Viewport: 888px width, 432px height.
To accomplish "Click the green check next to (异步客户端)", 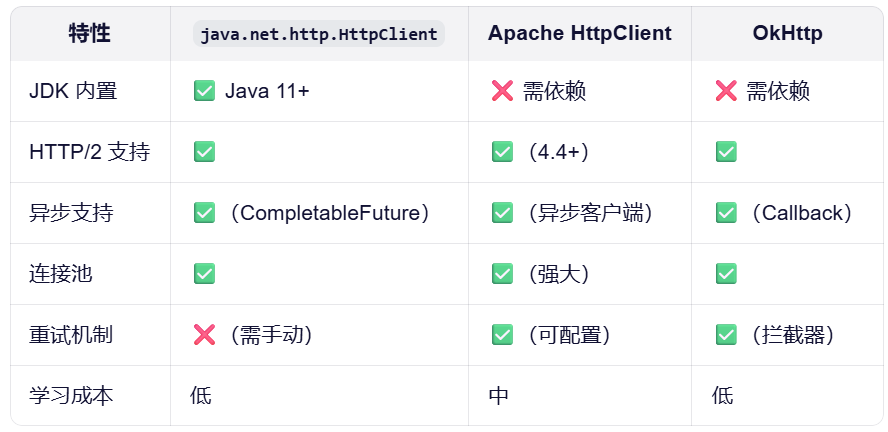I will point(502,213).
